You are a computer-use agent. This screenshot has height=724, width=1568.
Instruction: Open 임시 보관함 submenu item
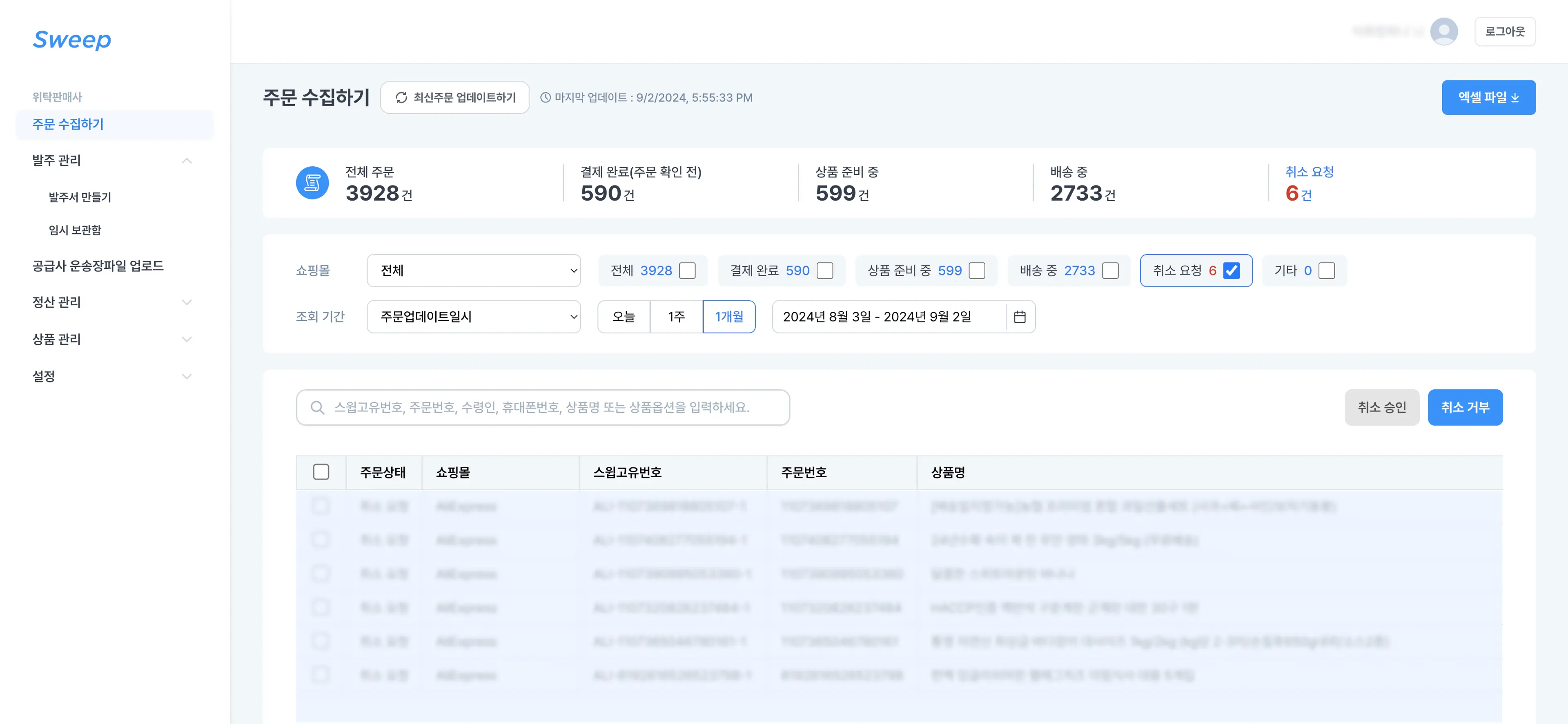point(75,230)
